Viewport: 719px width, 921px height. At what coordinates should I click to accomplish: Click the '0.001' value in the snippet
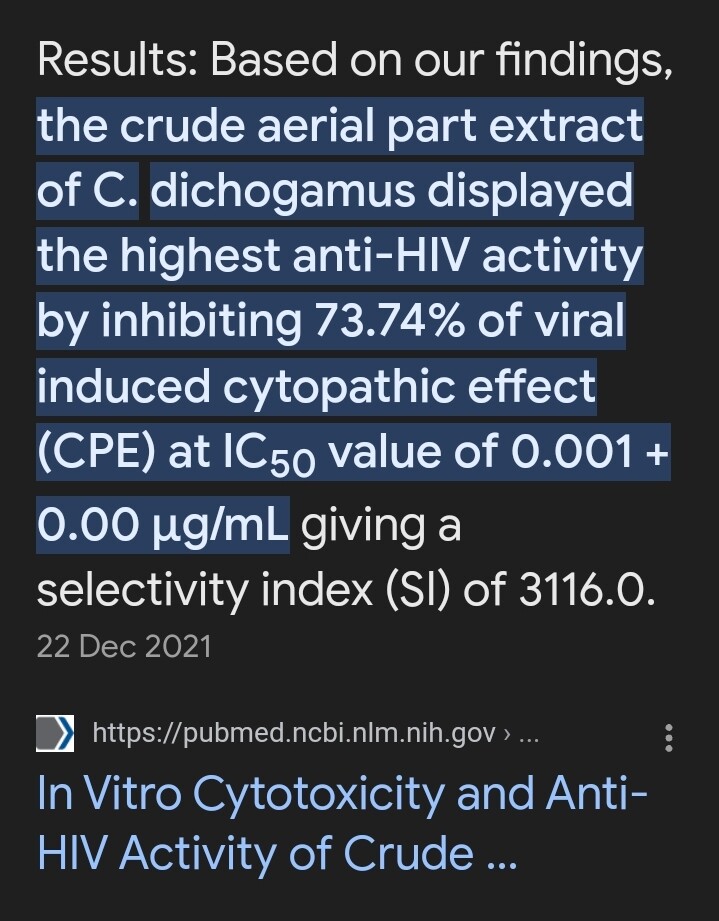[x=566, y=453]
